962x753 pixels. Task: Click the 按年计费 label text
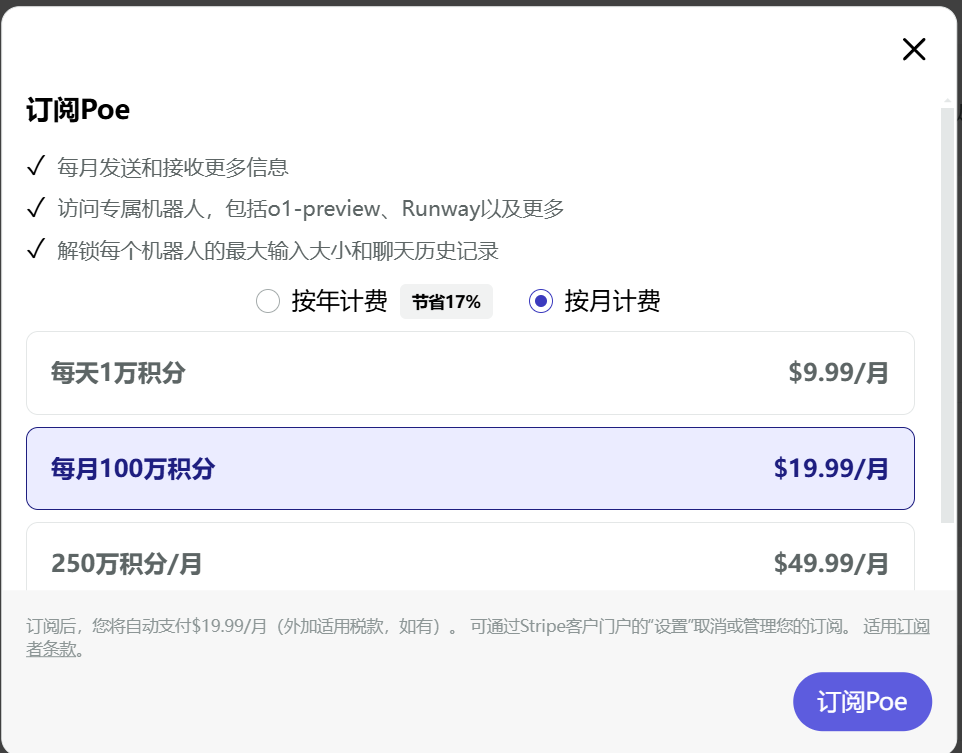(x=339, y=301)
